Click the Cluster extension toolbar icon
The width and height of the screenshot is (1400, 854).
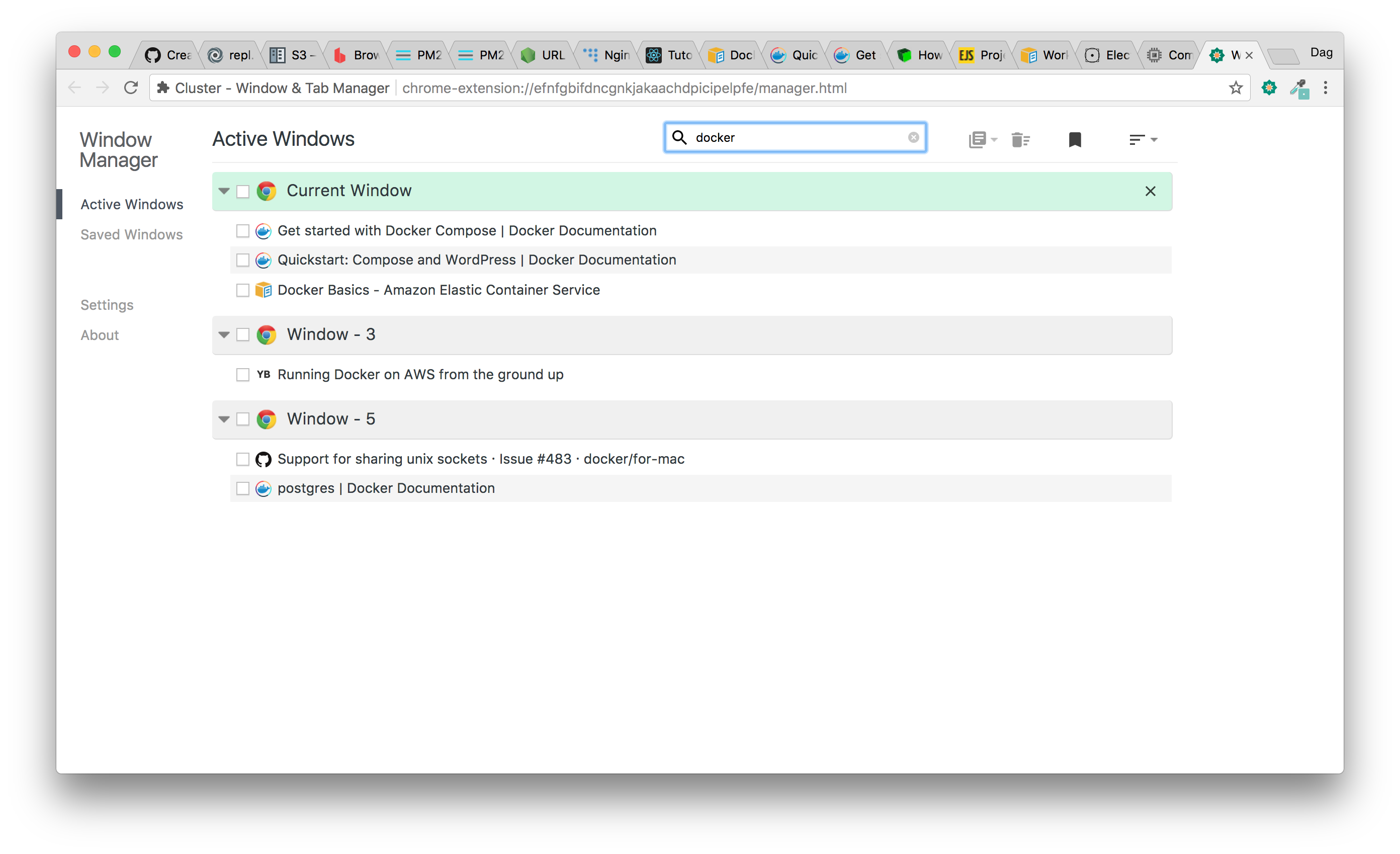coord(1269,88)
